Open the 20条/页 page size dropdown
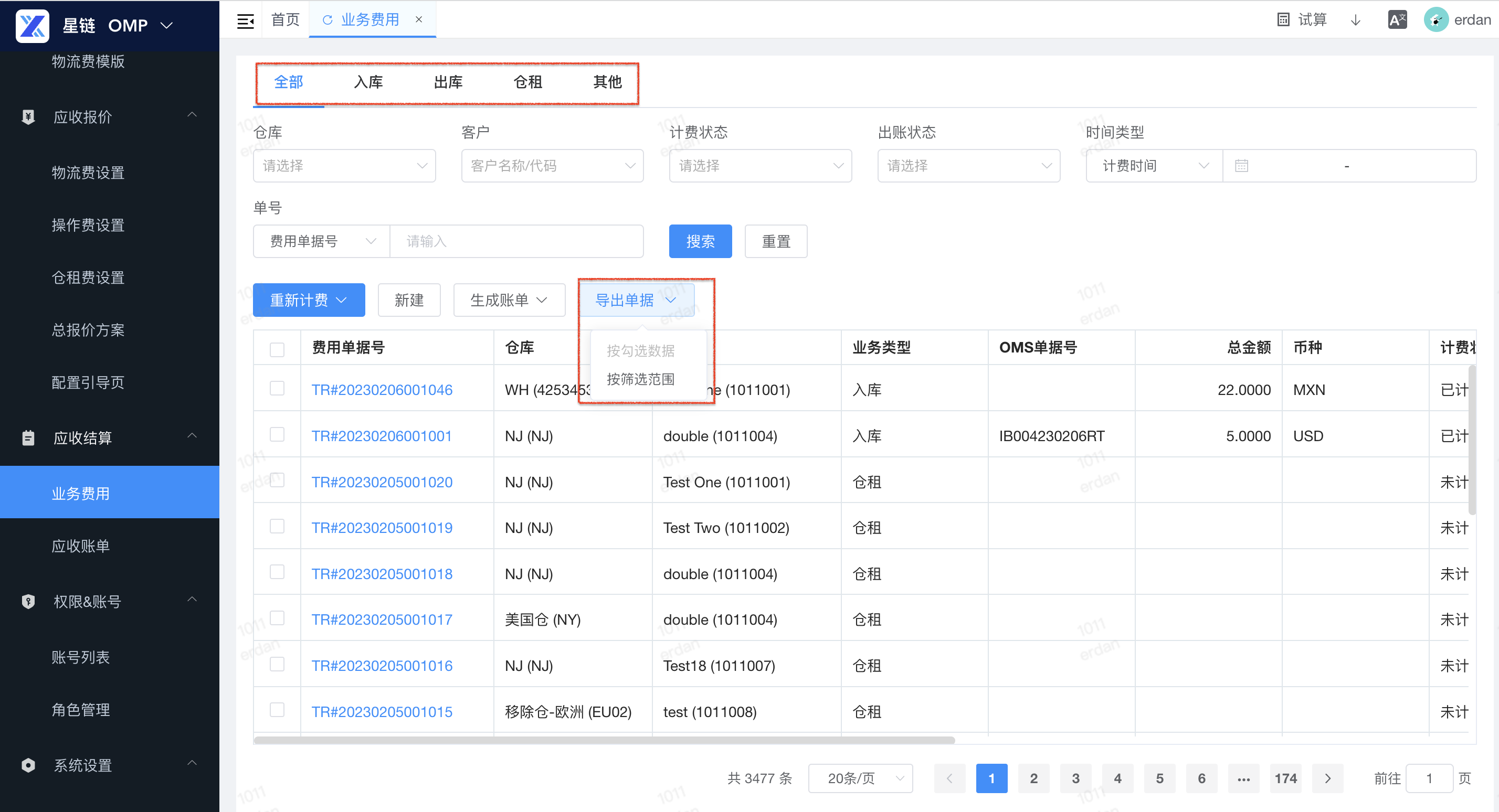 point(860,778)
